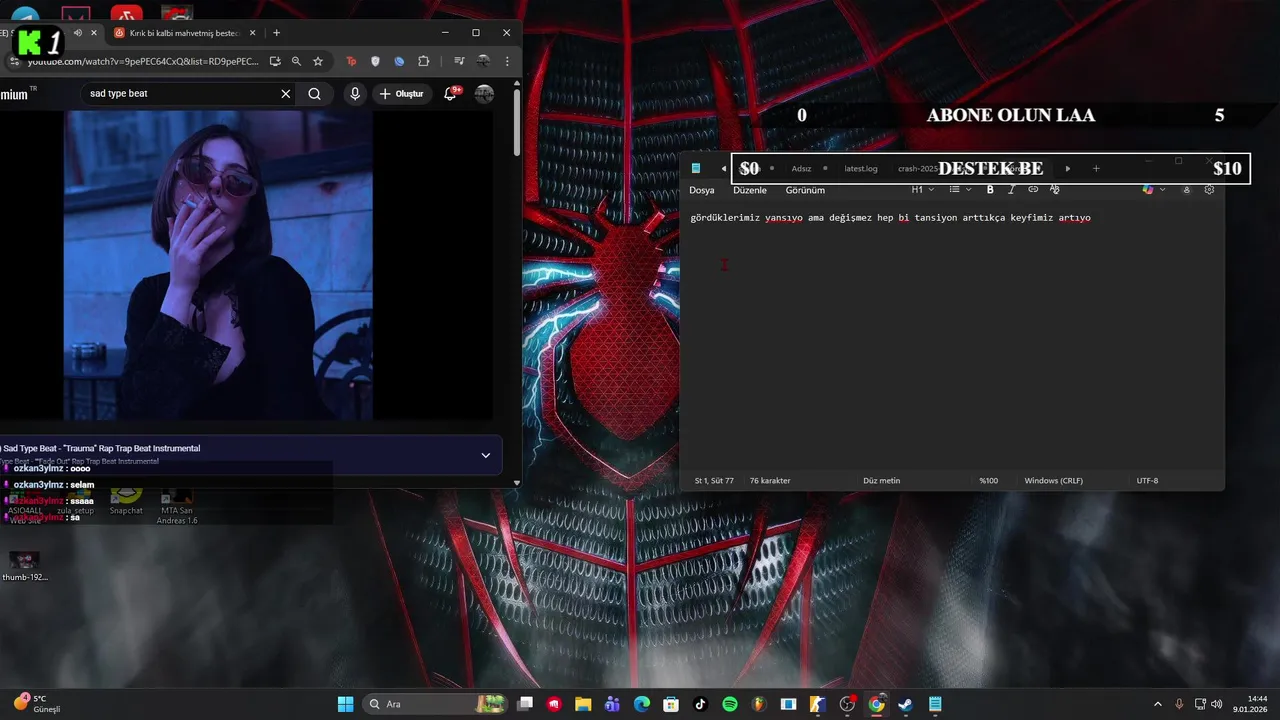Open the list style dropdown in Notepad
This screenshot has width=1280, height=720.
coord(960,189)
